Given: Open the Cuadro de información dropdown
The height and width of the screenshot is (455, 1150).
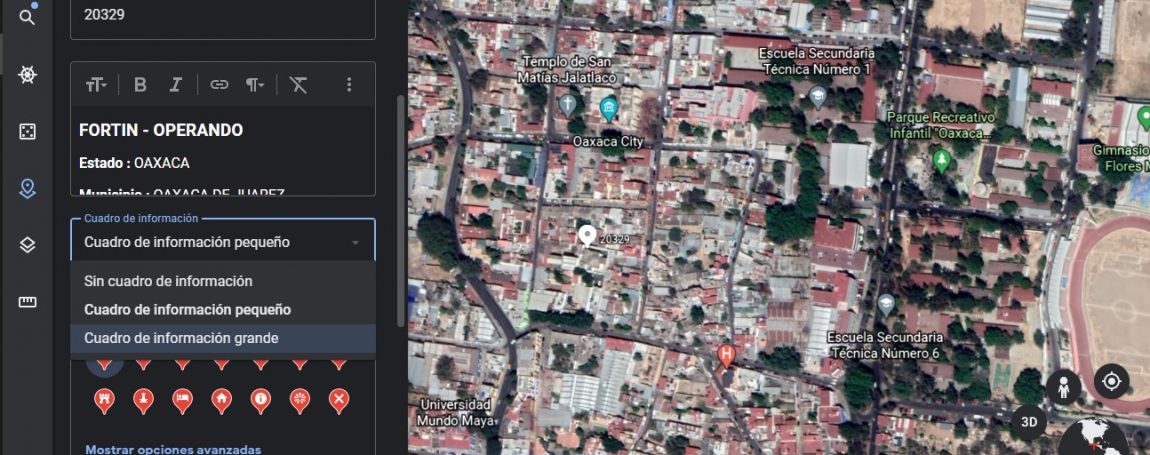Looking at the screenshot, I should coord(223,241).
